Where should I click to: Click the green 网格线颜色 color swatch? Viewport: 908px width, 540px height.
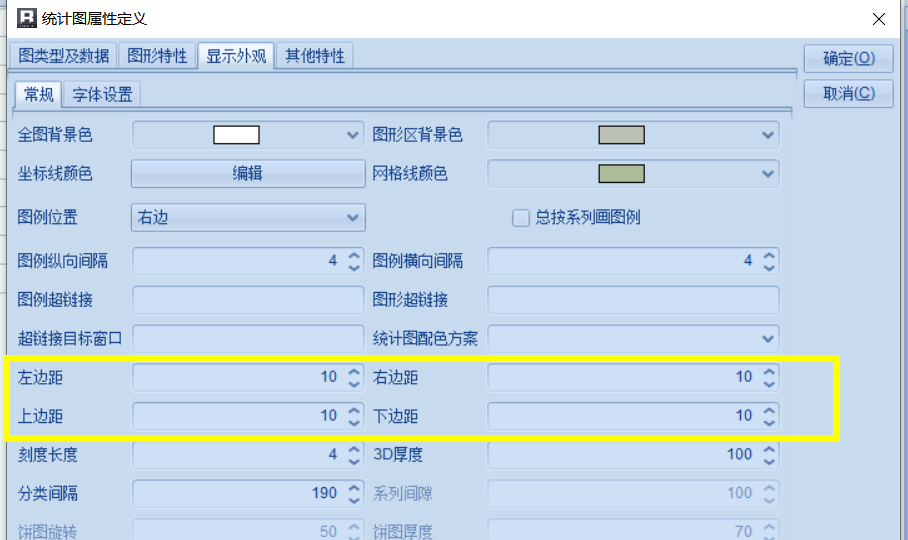(621, 174)
